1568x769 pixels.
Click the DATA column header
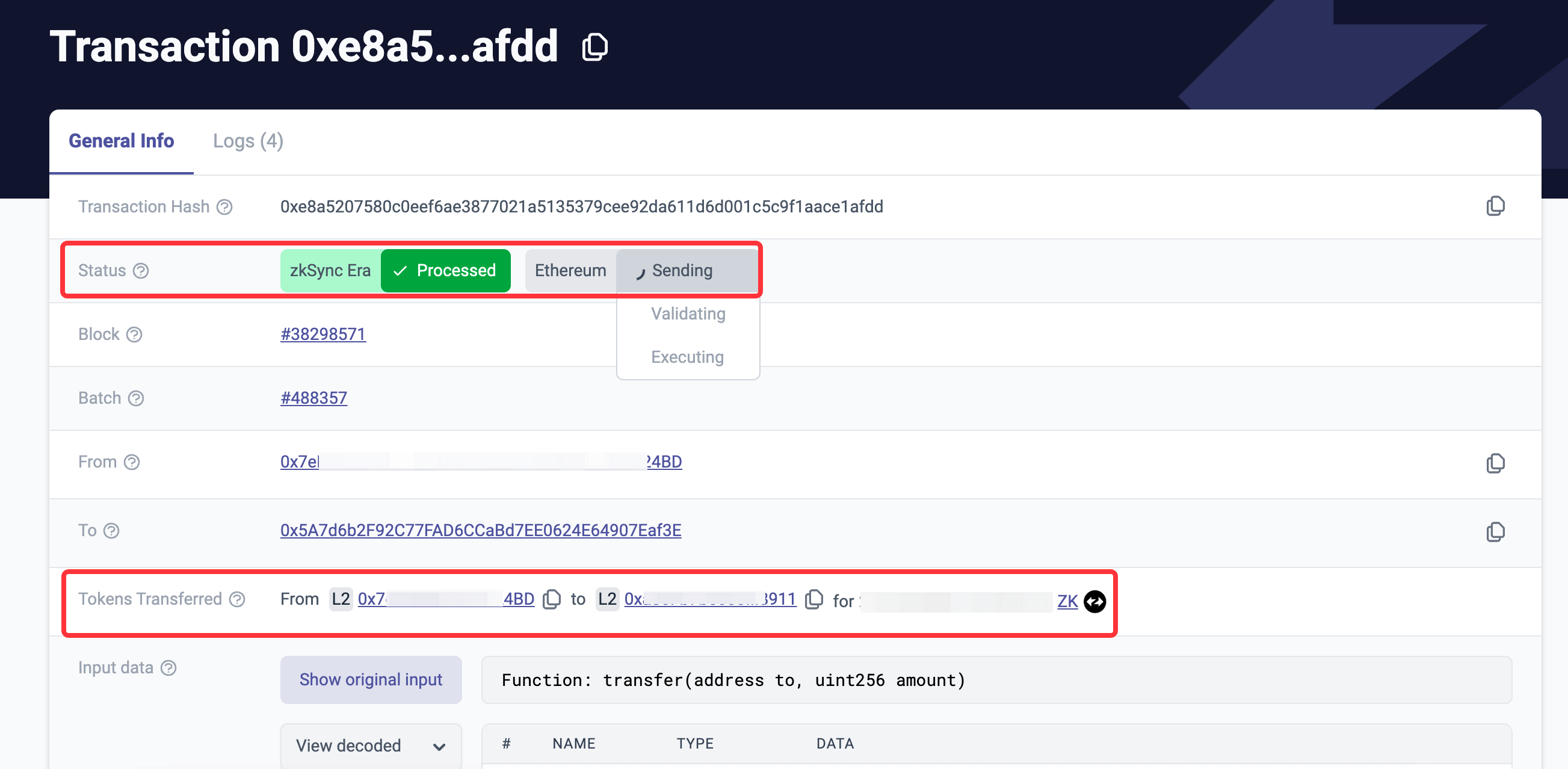pos(835,744)
